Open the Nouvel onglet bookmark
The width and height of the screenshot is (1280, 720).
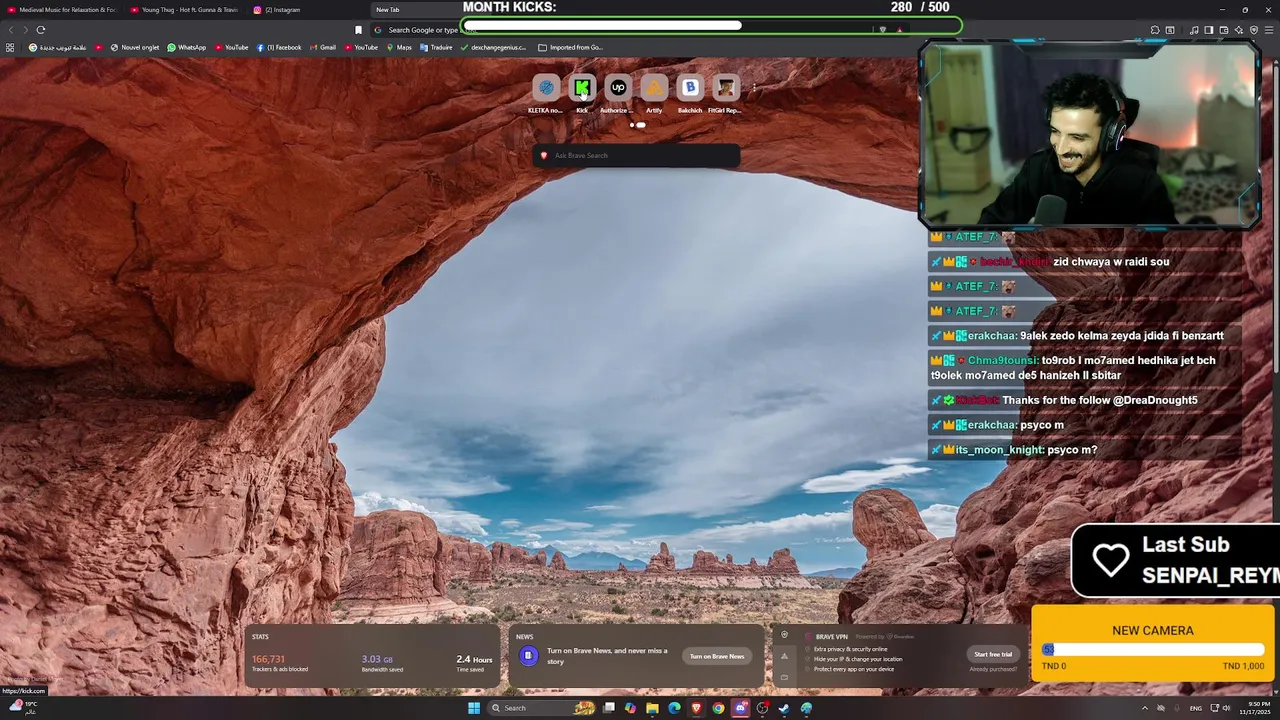(x=135, y=47)
